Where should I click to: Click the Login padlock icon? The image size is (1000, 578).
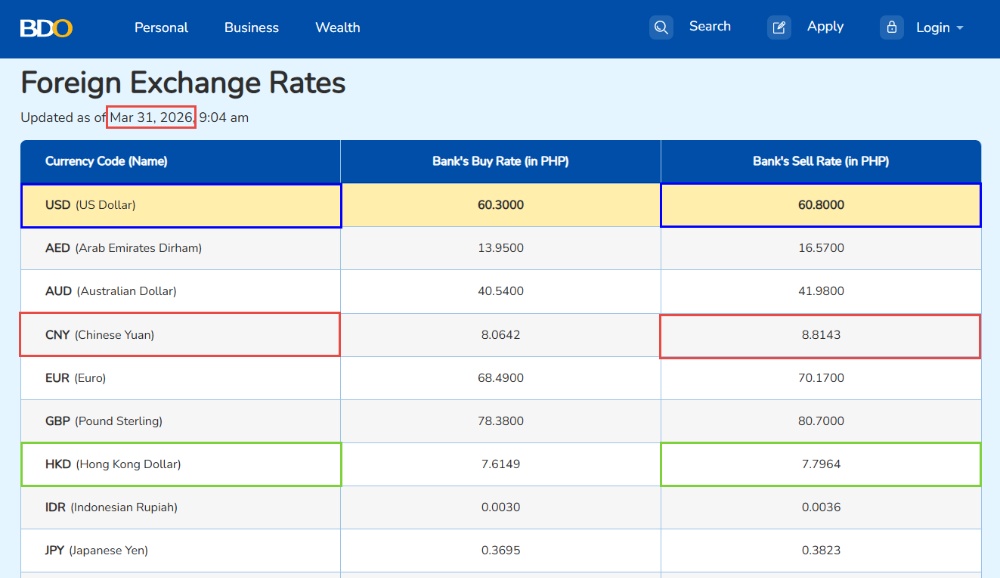[892, 27]
